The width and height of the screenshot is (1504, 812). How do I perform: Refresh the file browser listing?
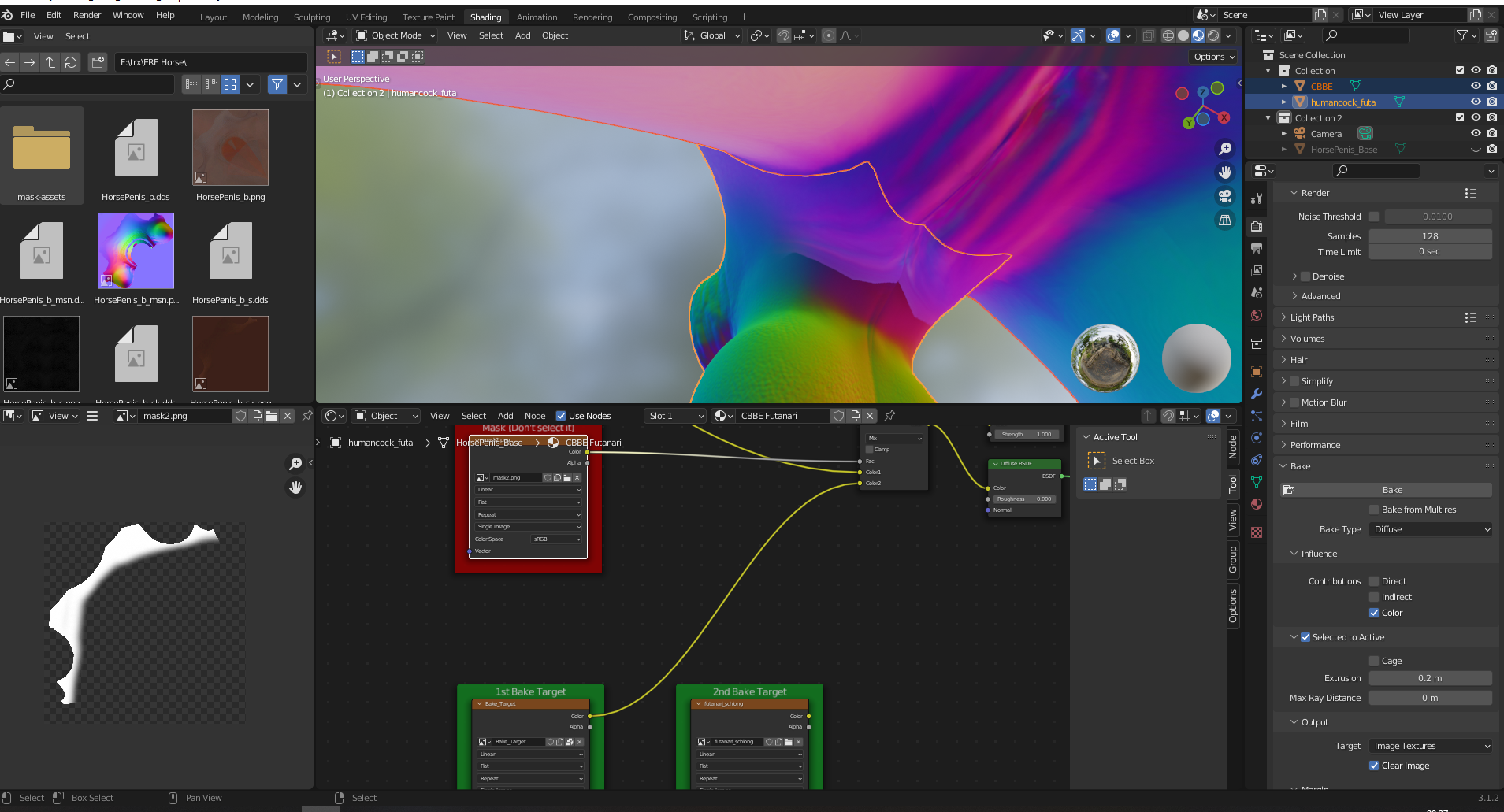pyautogui.click(x=71, y=62)
